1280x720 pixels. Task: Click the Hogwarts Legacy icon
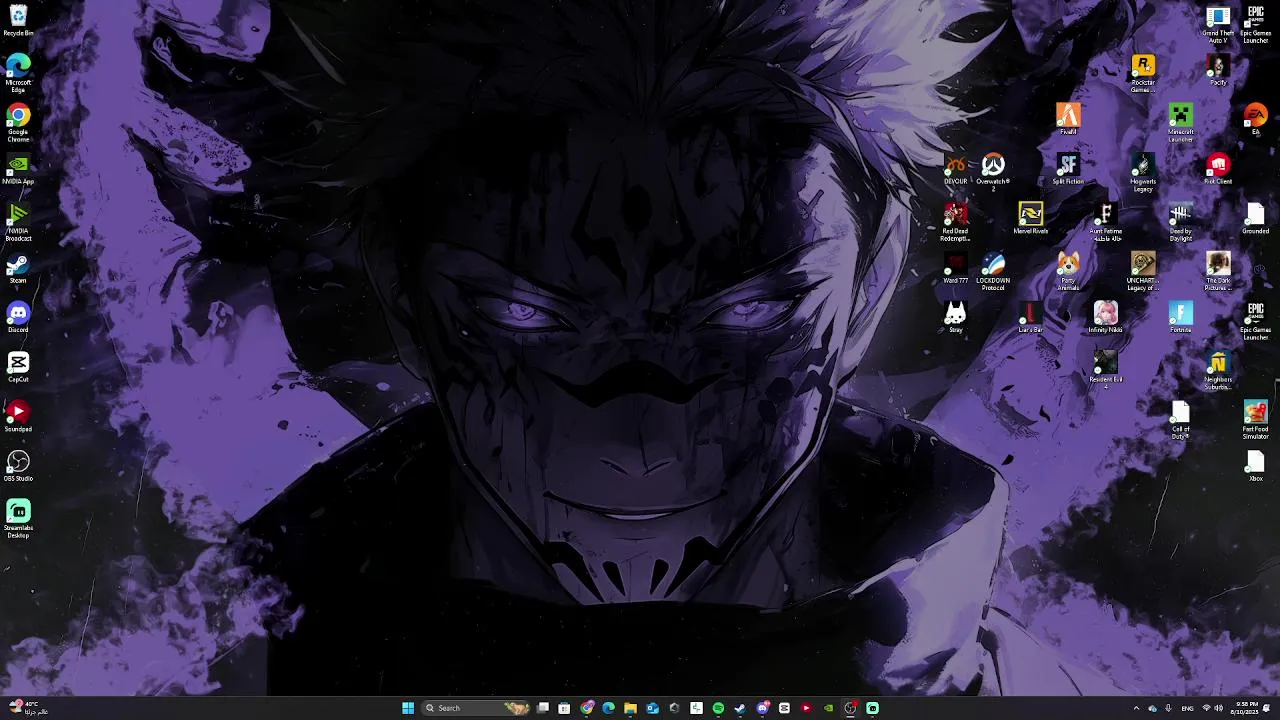(1143, 173)
